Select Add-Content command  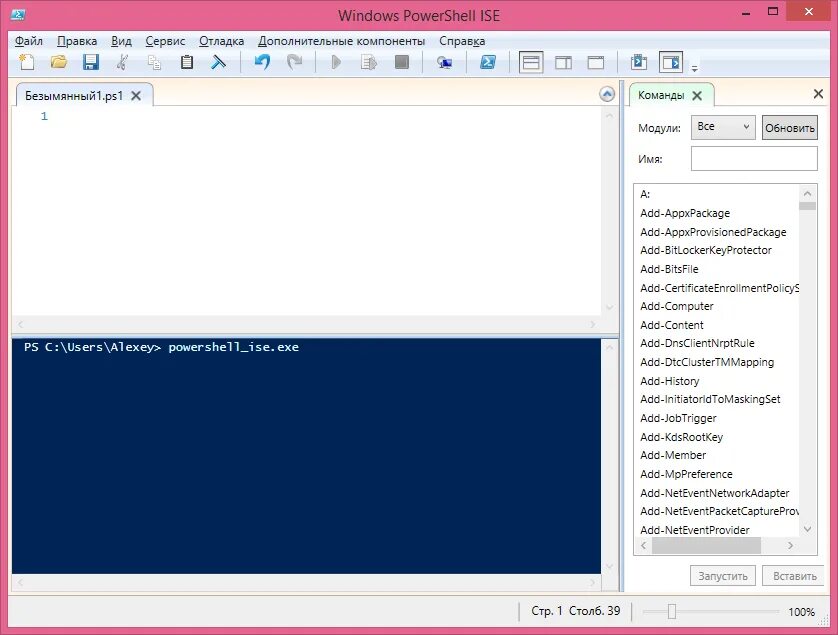point(672,325)
